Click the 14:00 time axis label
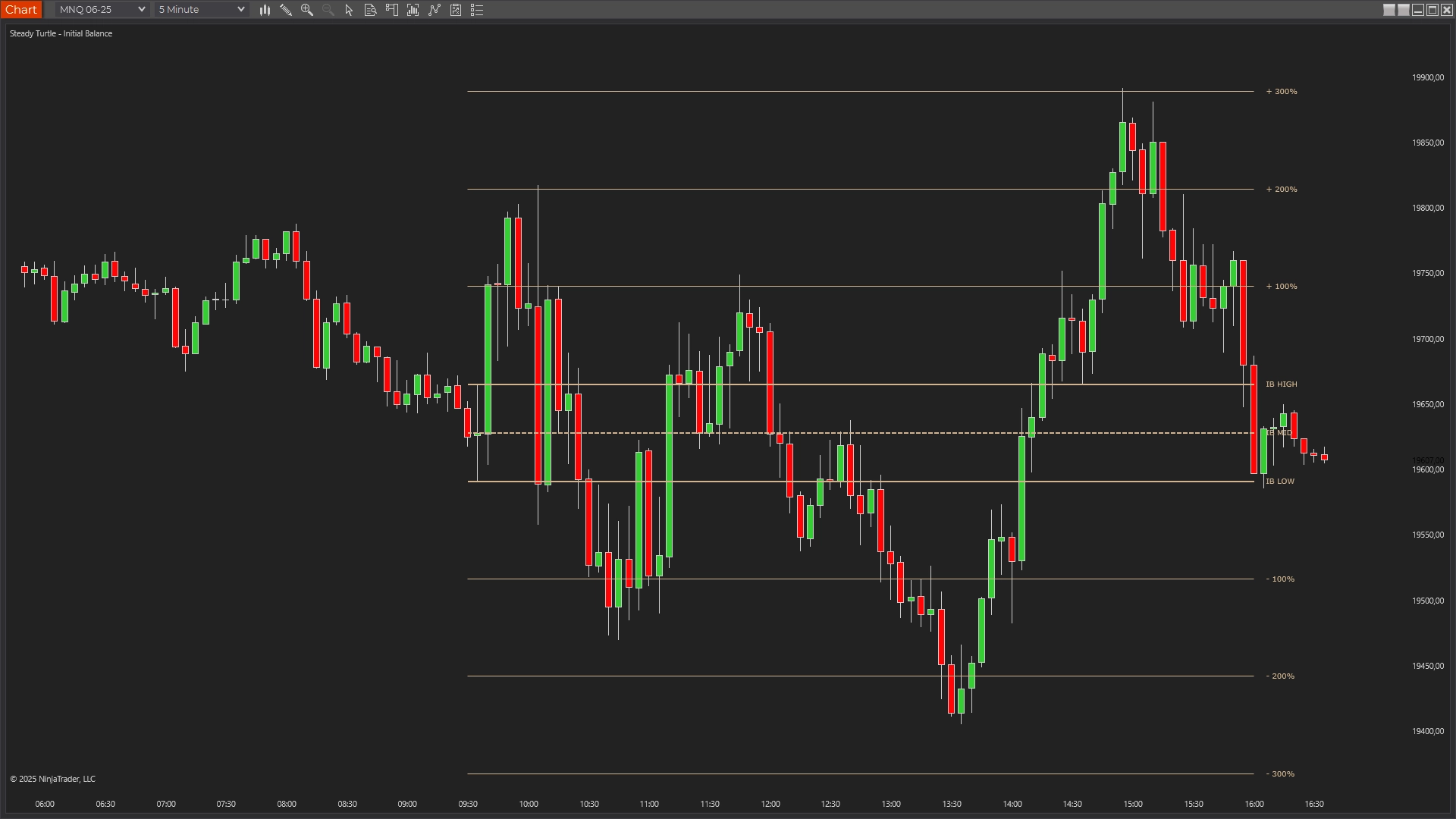 [1012, 804]
